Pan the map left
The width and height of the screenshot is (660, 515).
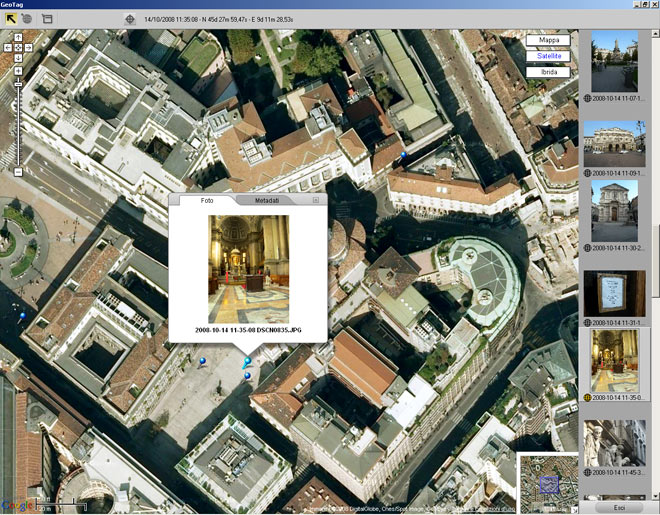[x=8, y=48]
